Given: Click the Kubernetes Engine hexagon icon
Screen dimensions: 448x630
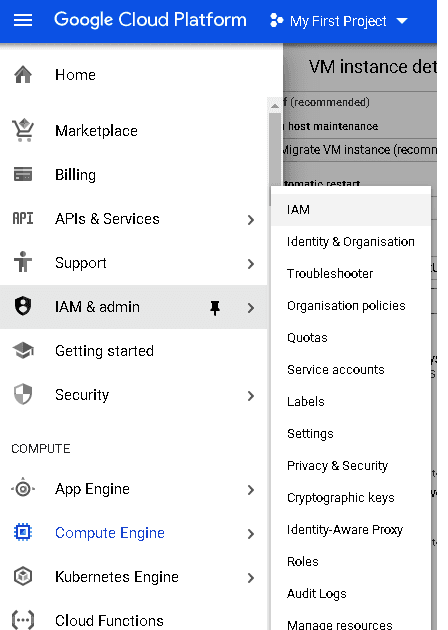Looking at the screenshot, I should [23, 576].
